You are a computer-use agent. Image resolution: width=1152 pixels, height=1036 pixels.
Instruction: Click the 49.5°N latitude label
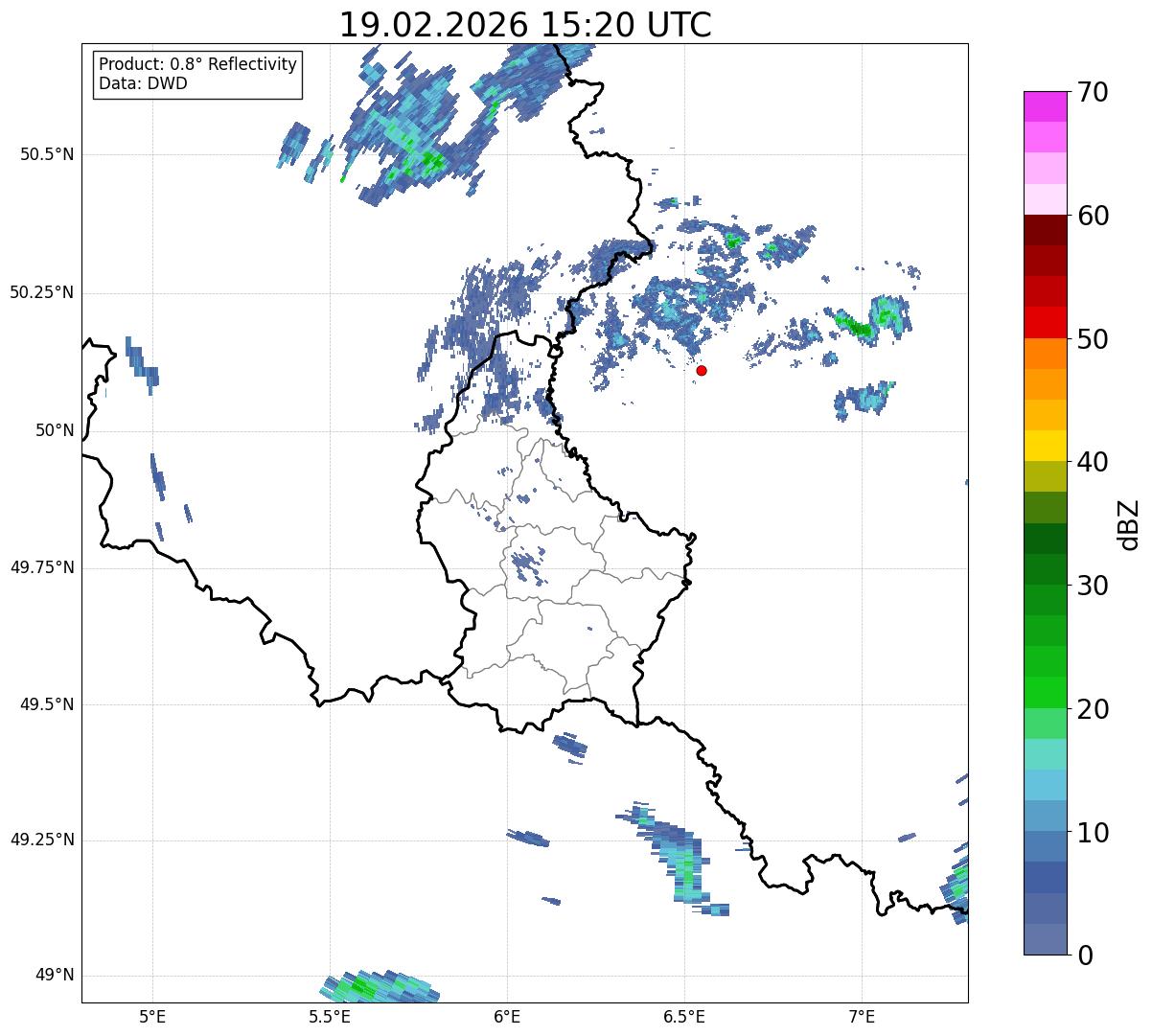pyautogui.click(x=47, y=704)
